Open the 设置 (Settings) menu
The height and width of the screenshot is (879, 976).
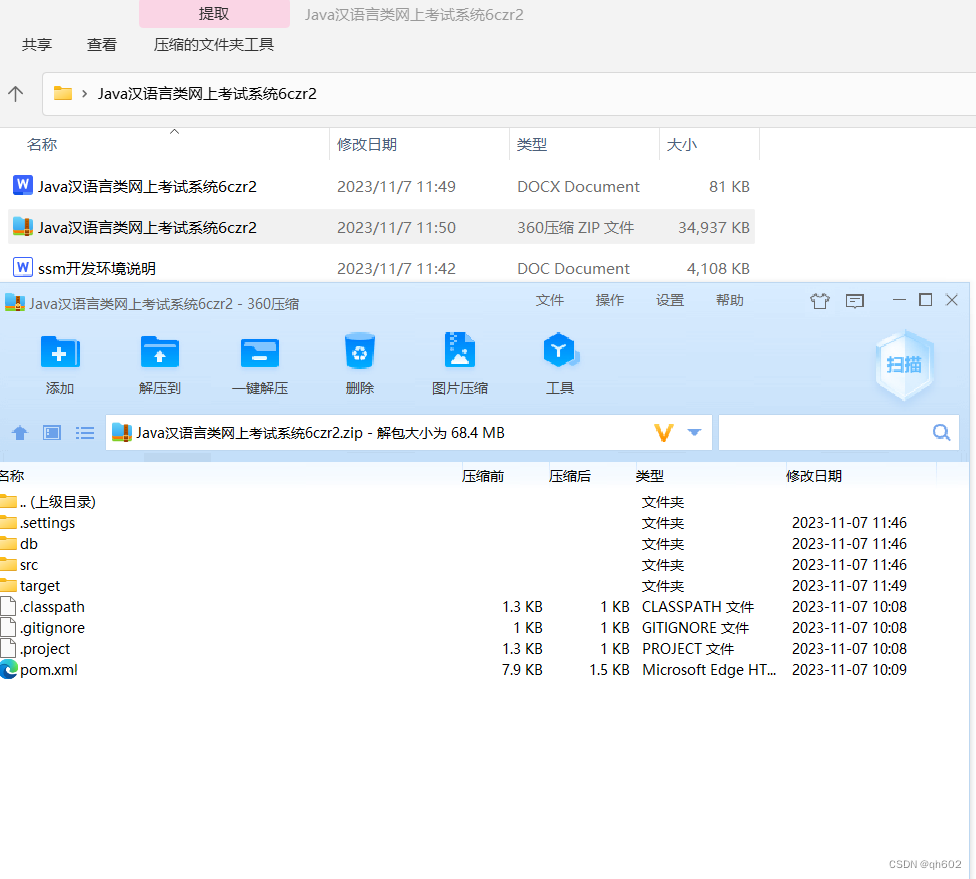(670, 299)
